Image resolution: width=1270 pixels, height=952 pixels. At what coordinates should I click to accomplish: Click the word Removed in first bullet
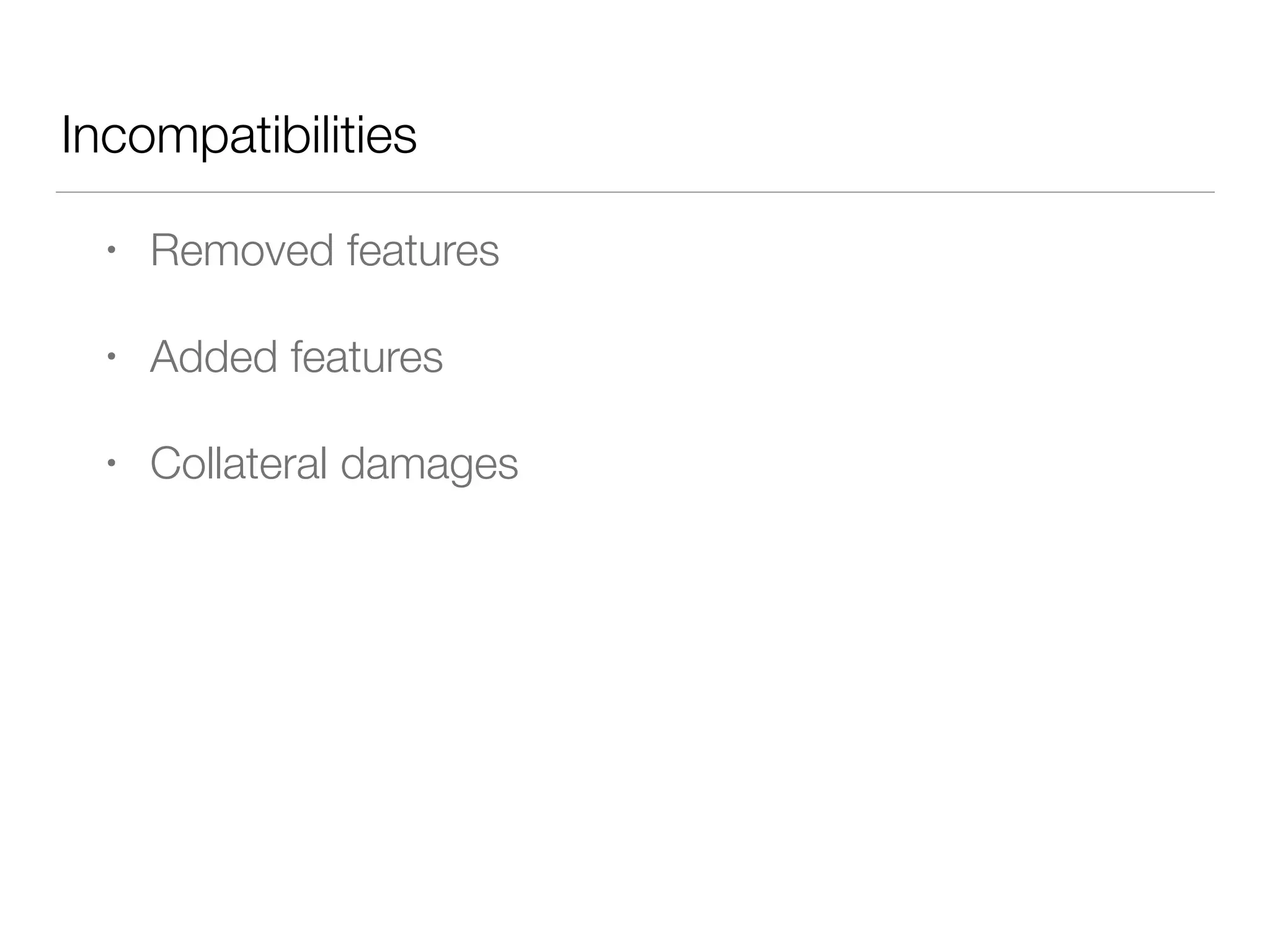pos(242,250)
